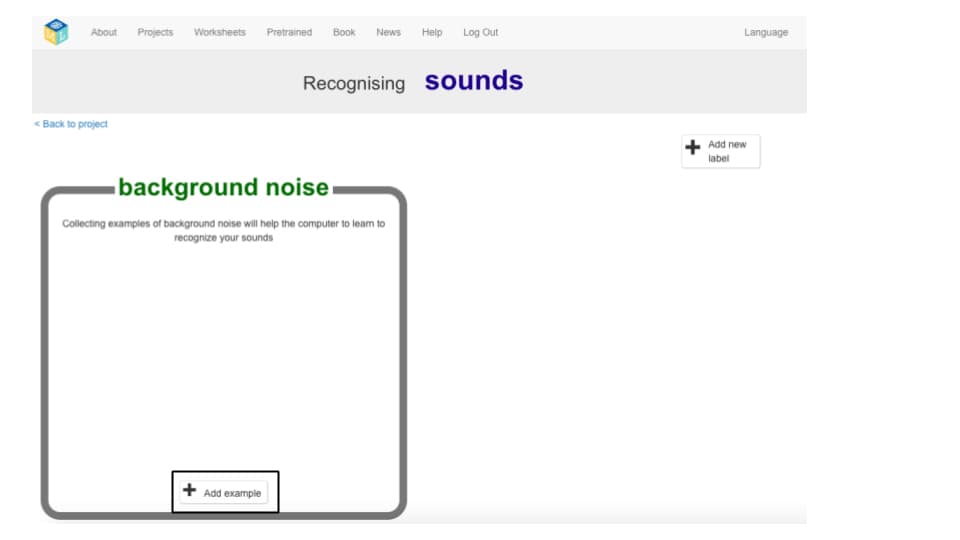Click the plus icon on Add example
This screenshot has height=540, width=960.
[x=190, y=490]
